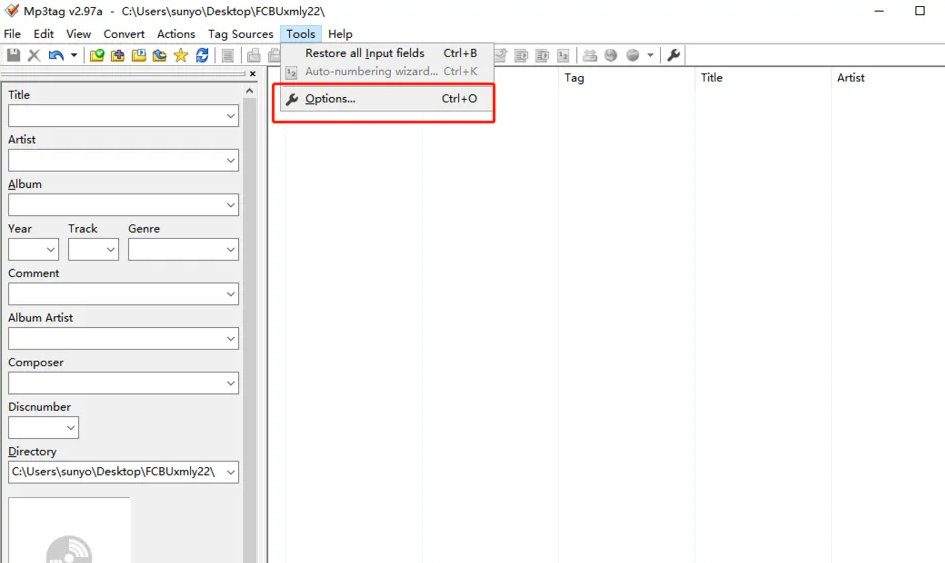Open the Help menu
Viewport: 945px width, 563px height.
click(340, 34)
